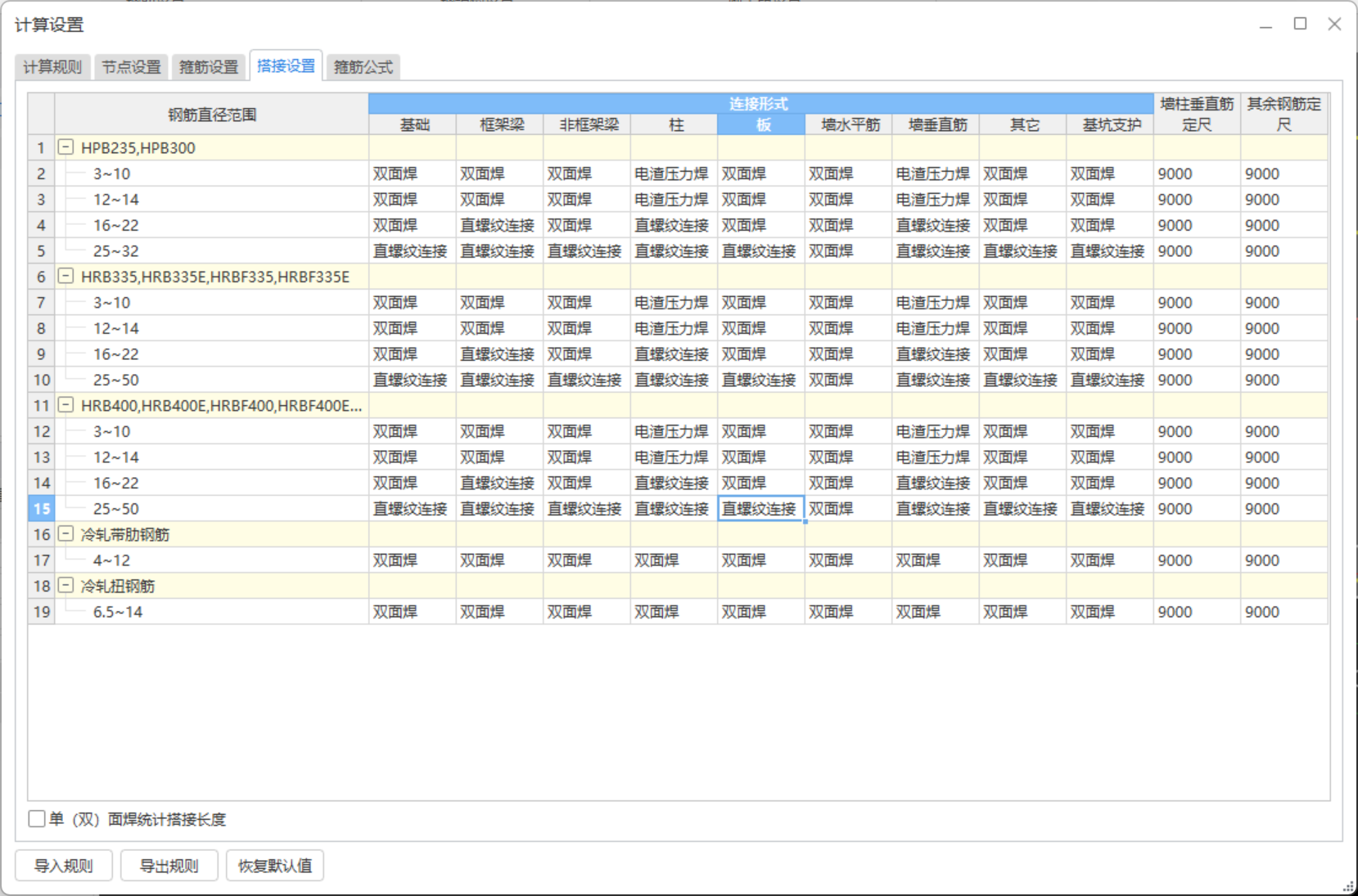Click 柱 cell 电渣压力焊 in row 2
Viewport: 1358px width, 896px height.
(674, 173)
